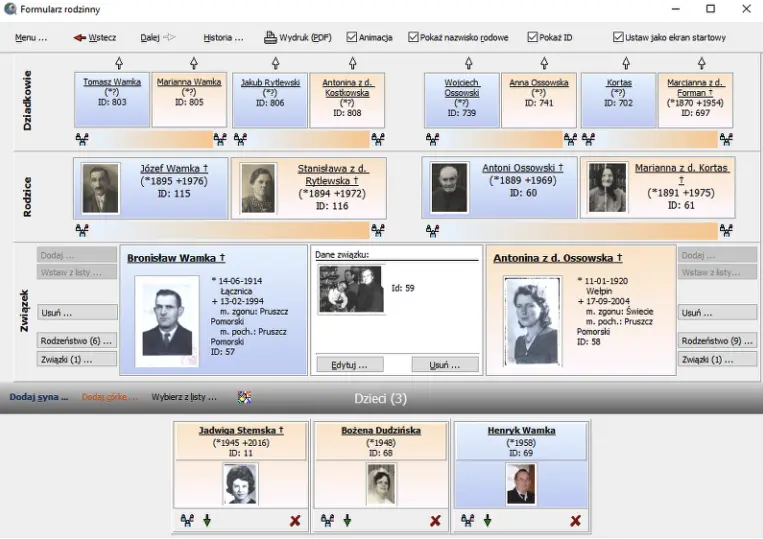
Task: Click the family icon under Henryk Wamka
Action: [467, 521]
